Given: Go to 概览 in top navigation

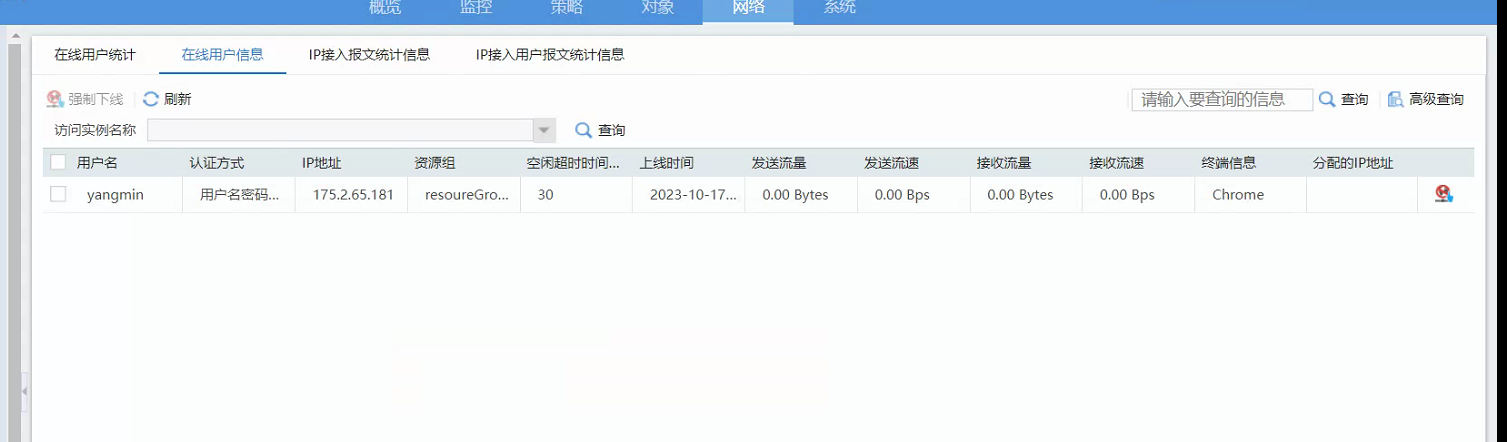Looking at the screenshot, I should [x=385, y=8].
